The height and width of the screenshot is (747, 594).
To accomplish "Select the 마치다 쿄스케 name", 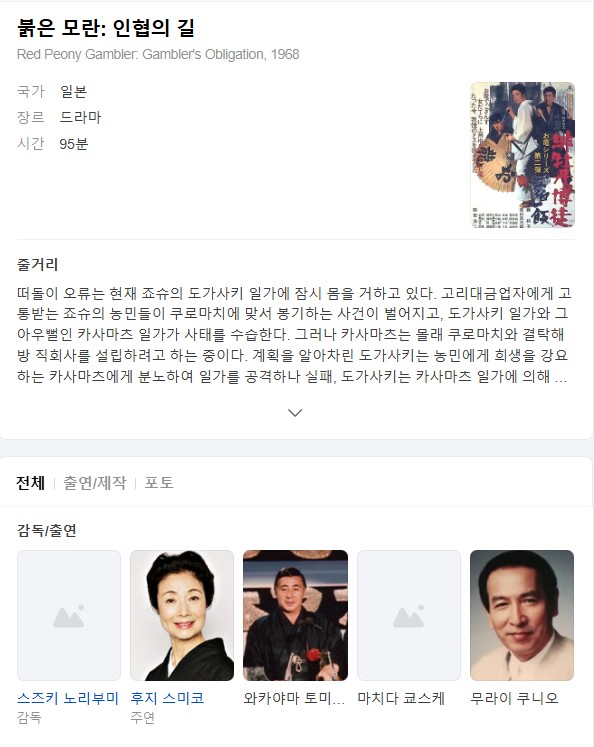I will point(401,698).
